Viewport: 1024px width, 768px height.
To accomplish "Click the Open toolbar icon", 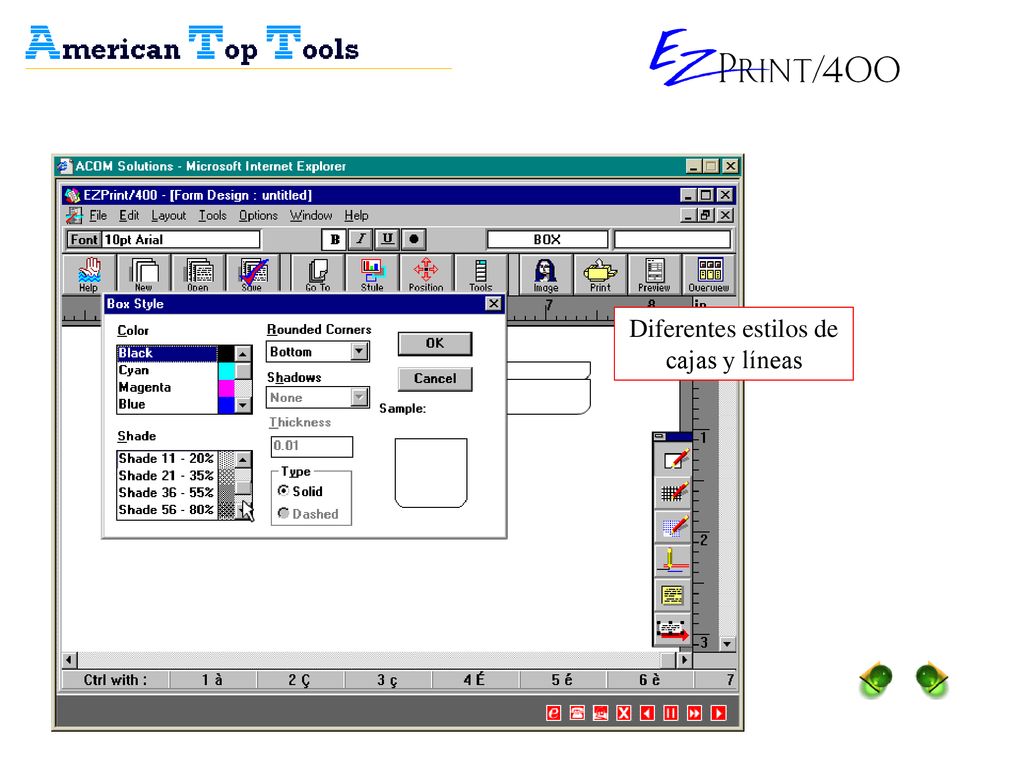I will pyautogui.click(x=198, y=274).
